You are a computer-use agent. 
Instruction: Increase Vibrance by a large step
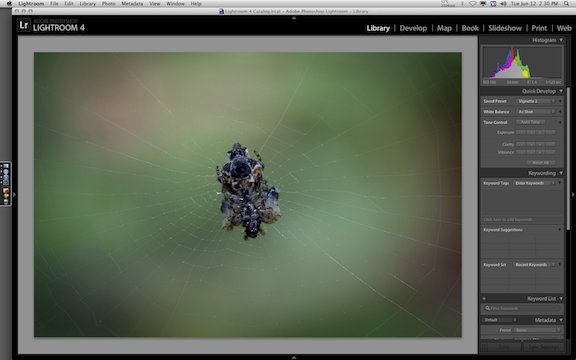[x=550, y=152]
